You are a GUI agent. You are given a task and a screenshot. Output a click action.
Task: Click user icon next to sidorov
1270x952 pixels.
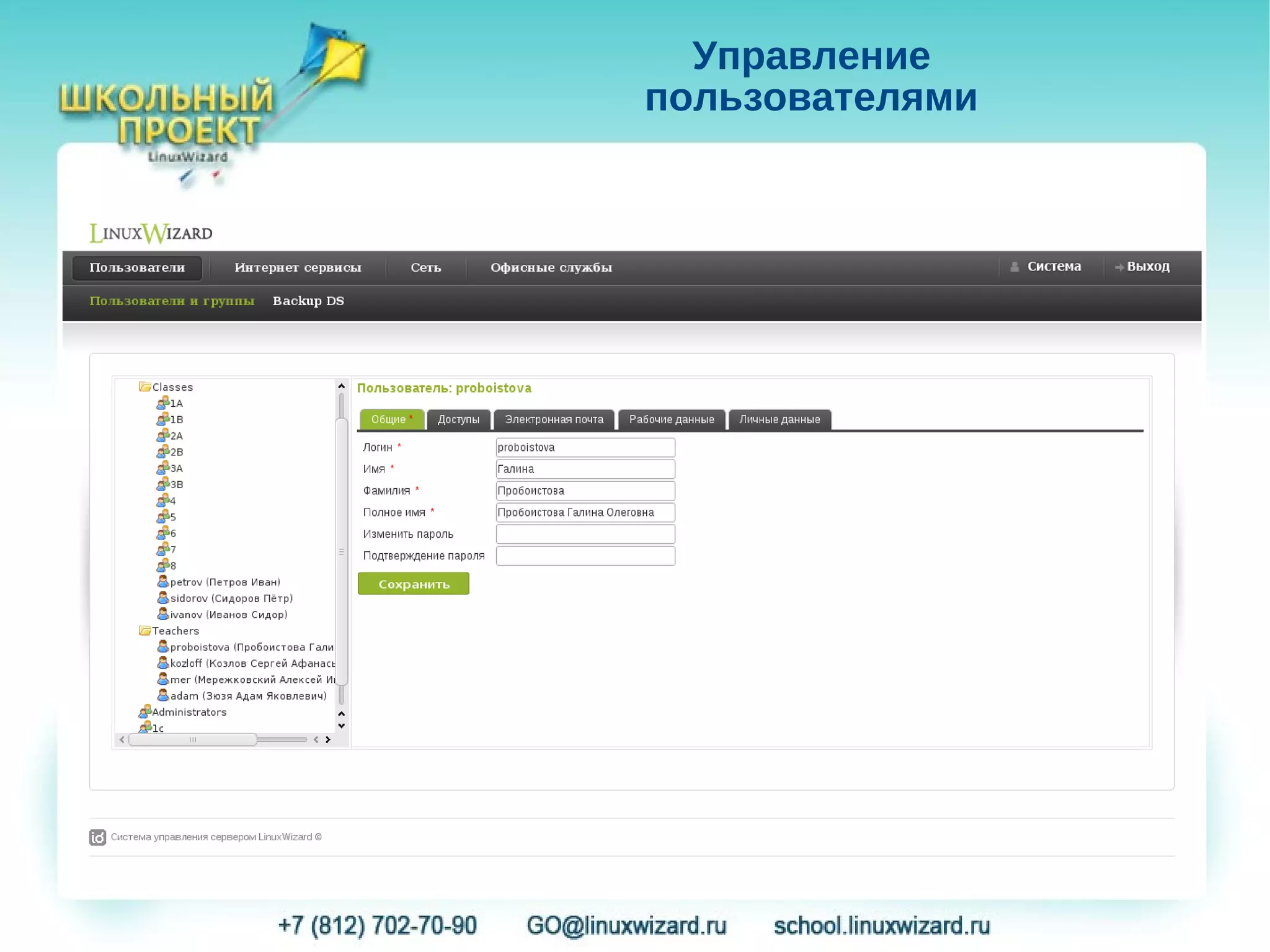pos(163,598)
